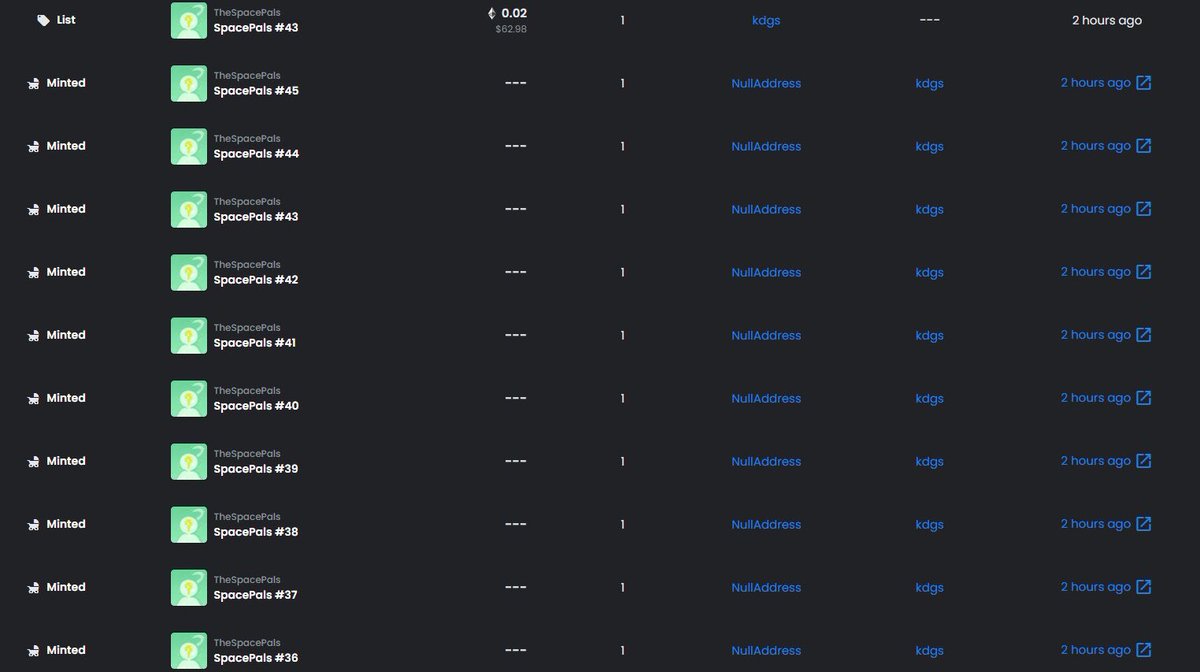Image resolution: width=1200 pixels, height=672 pixels.
Task: Open external link icon for SpacePals #44 mint
Action: pos(1144,146)
